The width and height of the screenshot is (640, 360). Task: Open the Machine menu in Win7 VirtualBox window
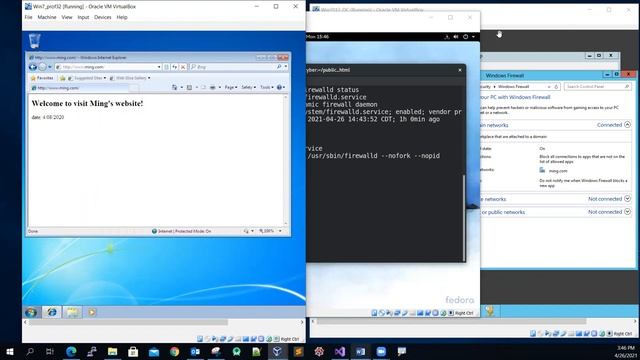47,17
